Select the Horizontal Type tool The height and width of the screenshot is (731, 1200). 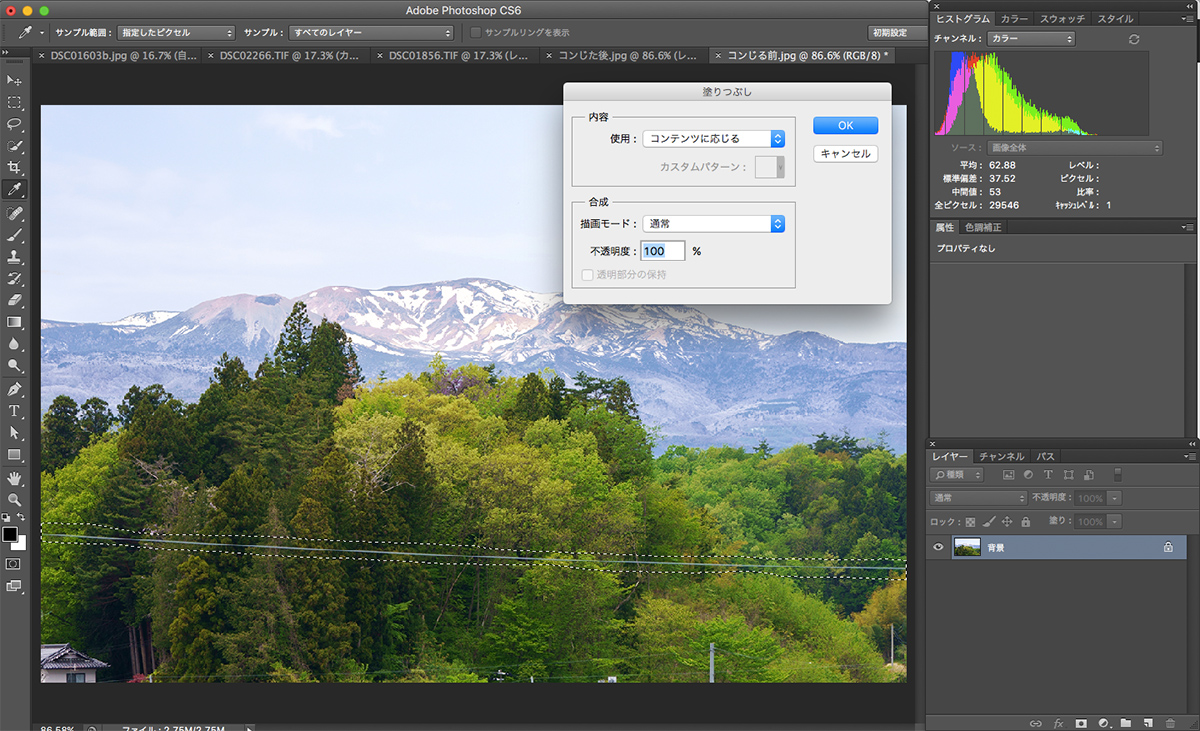click(x=14, y=411)
